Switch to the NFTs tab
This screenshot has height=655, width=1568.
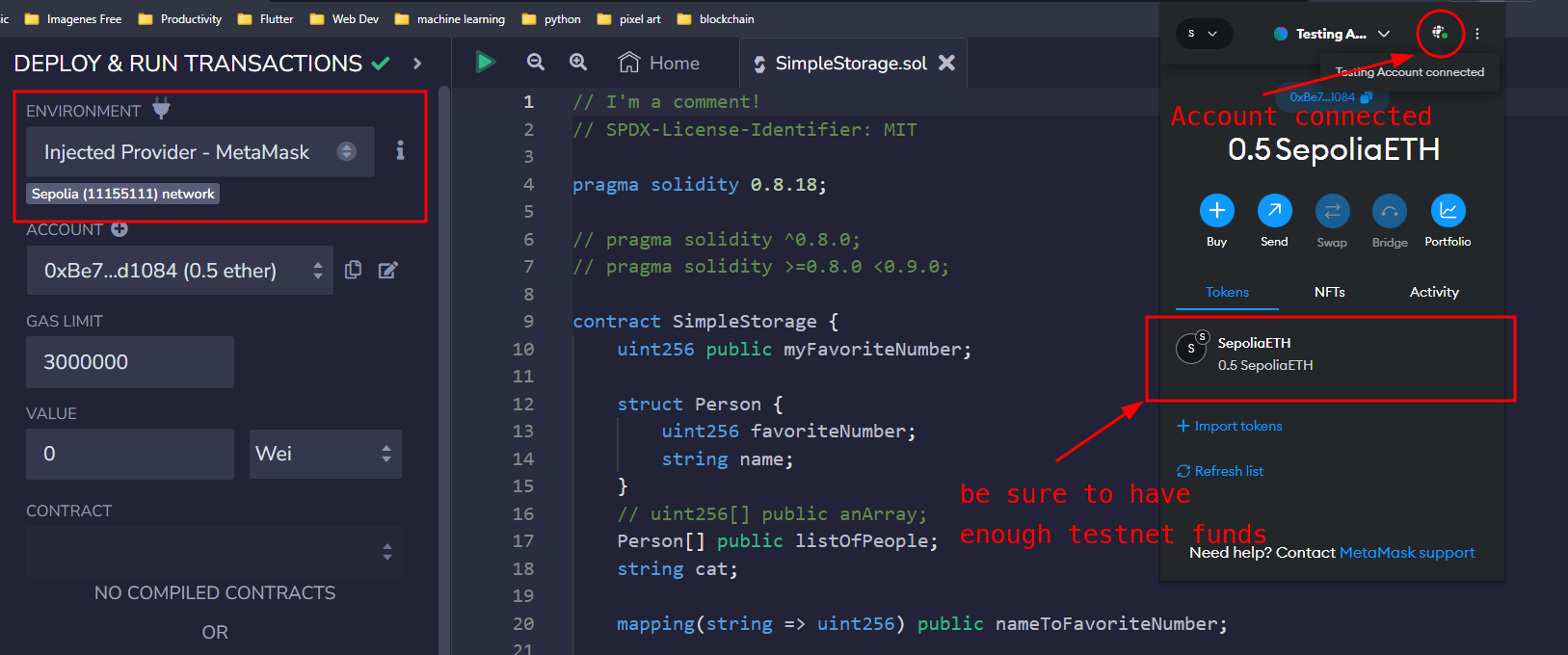(x=1329, y=292)
